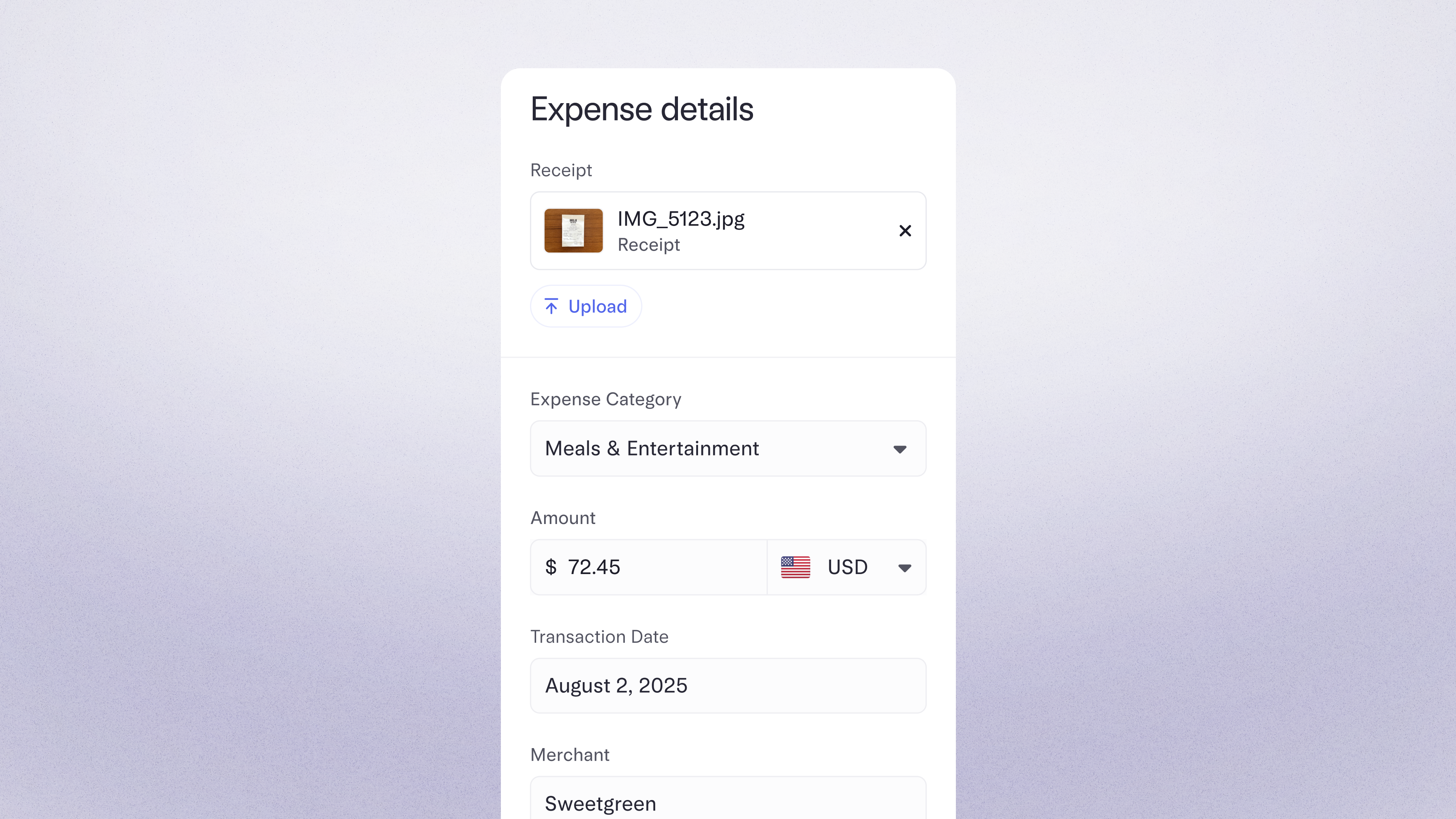Select the Meals & Entertainment category text
This screenshot has width=1456, height=819.
click(652, 449)
